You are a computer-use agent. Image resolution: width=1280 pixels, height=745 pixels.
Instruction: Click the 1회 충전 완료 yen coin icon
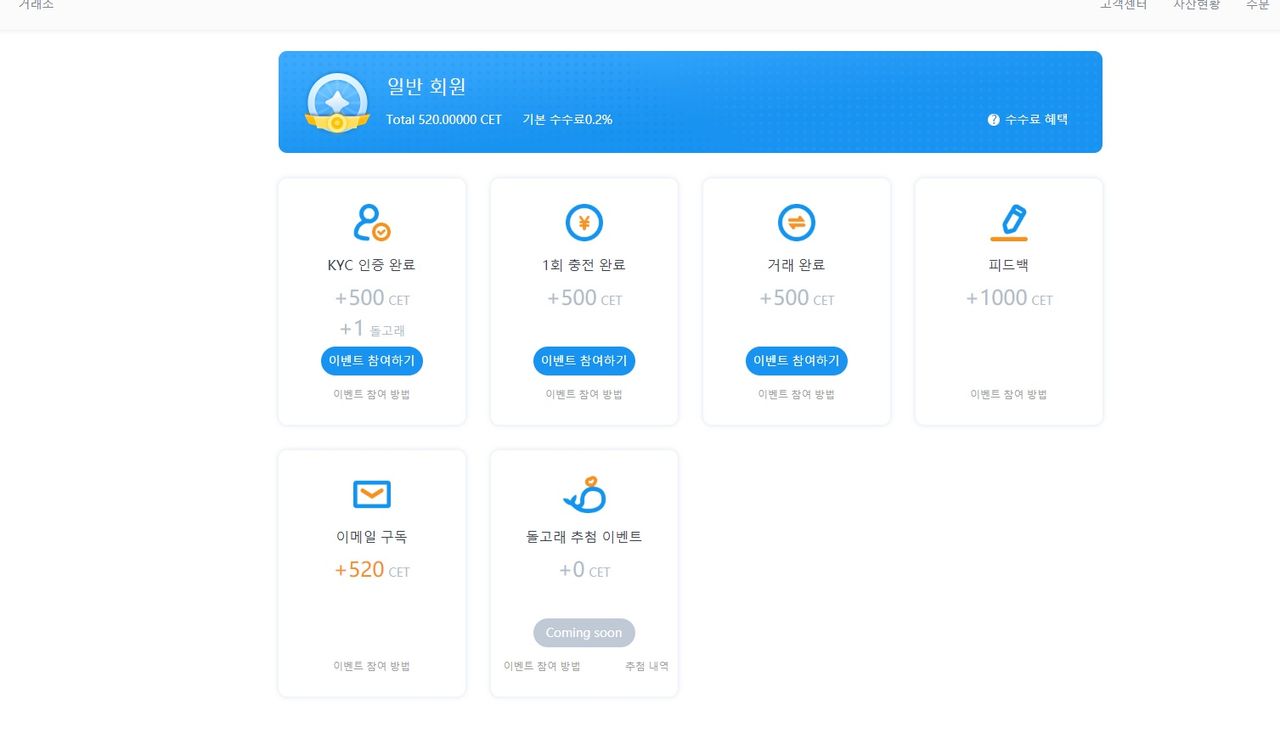(584, 222)
